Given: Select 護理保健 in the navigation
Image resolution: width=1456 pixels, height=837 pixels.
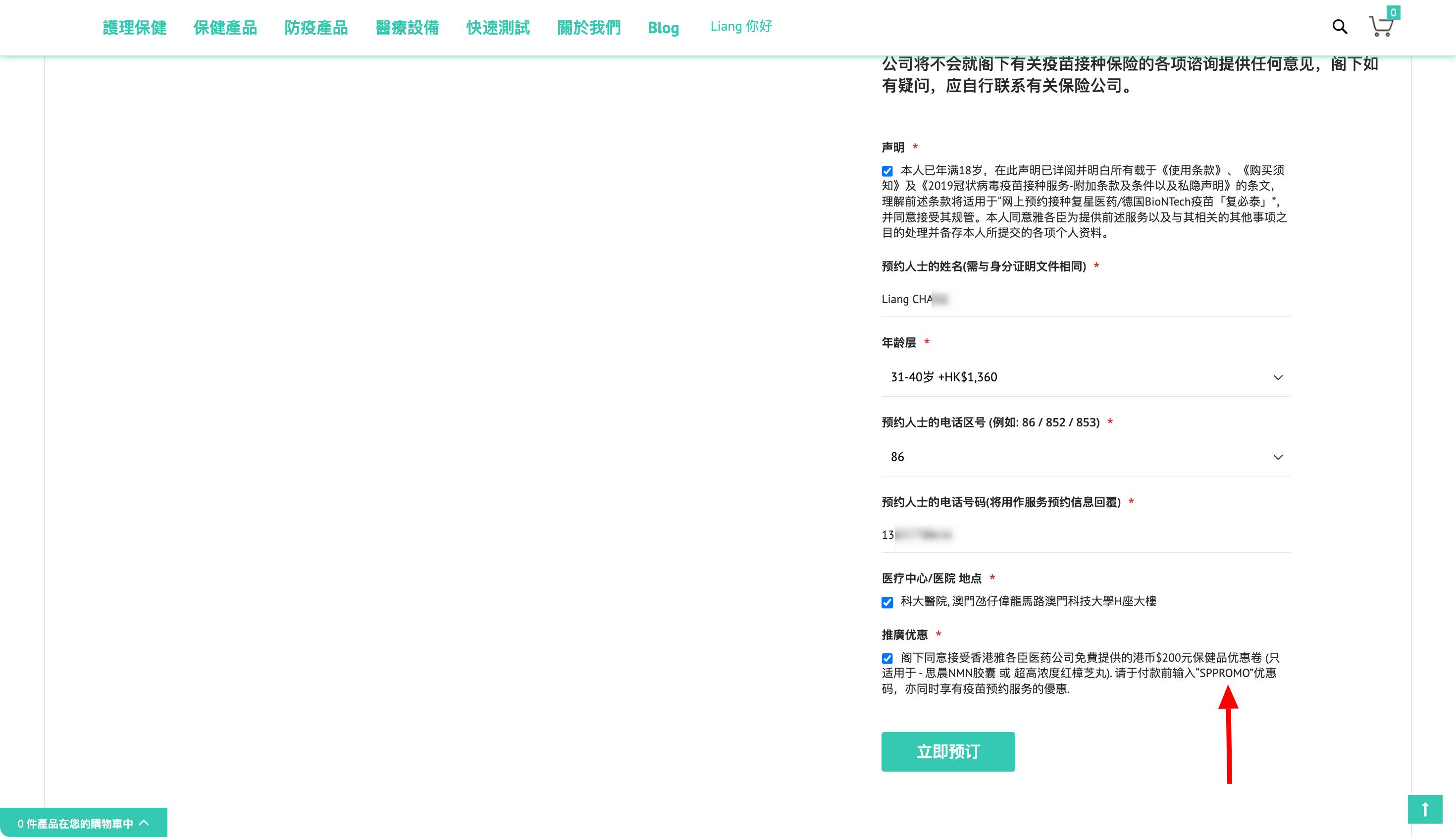Looking at the screenshot, I should pos(135,28).
